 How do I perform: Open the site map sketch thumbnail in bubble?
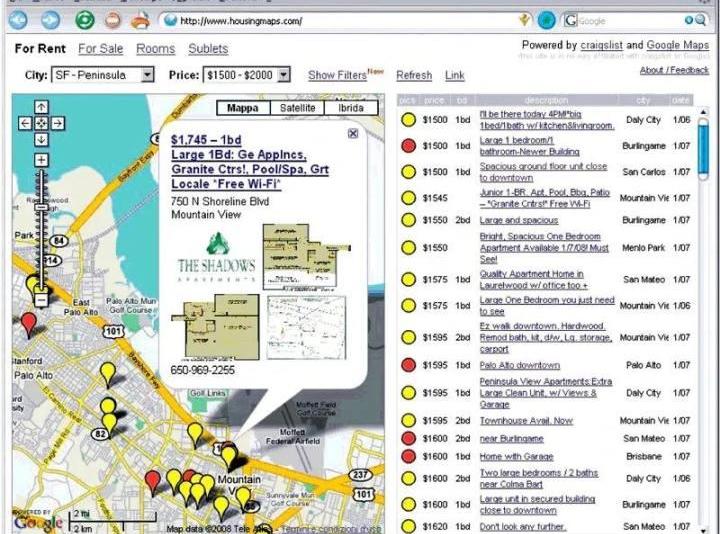(306, 327)
